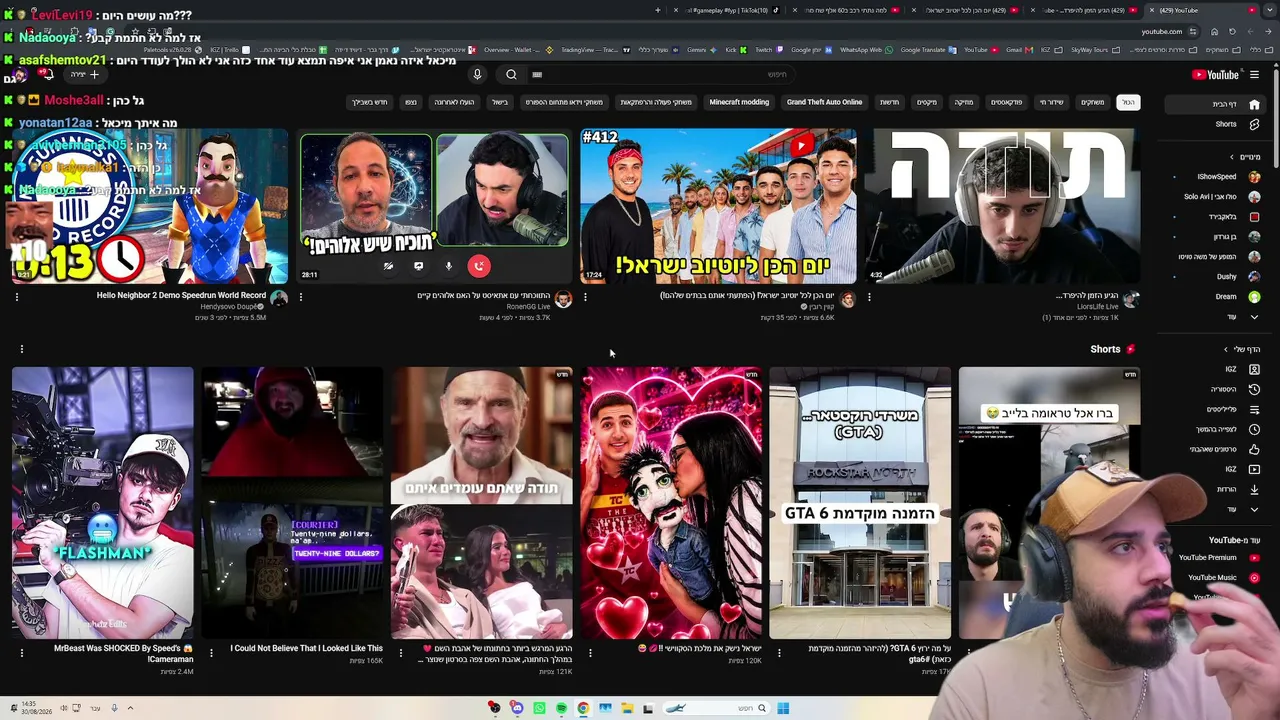Open the HendysovoDoupe channel avatar
1280x720 pixels.
tap(279, 299)
